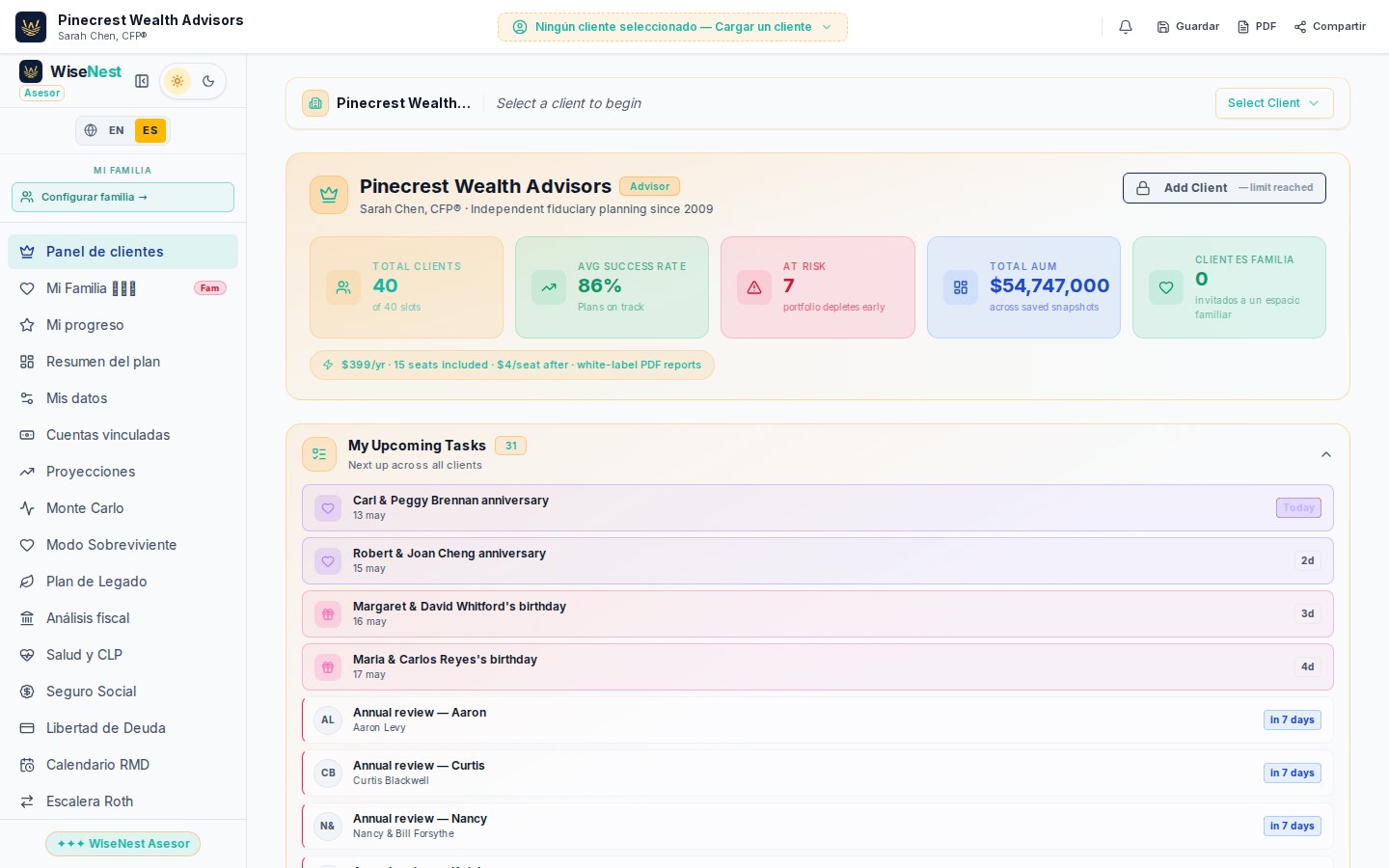Open Carl & Peggy Brennan anniversary task

(x=818, y=508)
